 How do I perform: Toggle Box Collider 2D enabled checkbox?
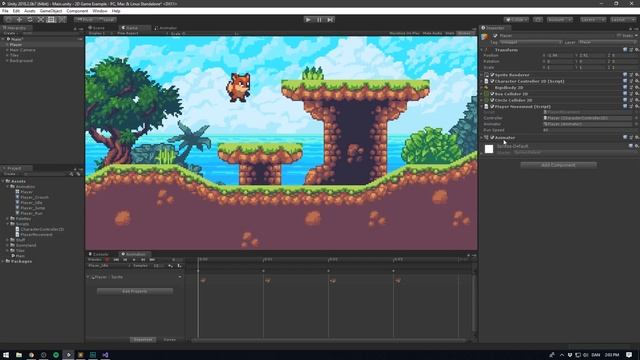pos(492,94)
